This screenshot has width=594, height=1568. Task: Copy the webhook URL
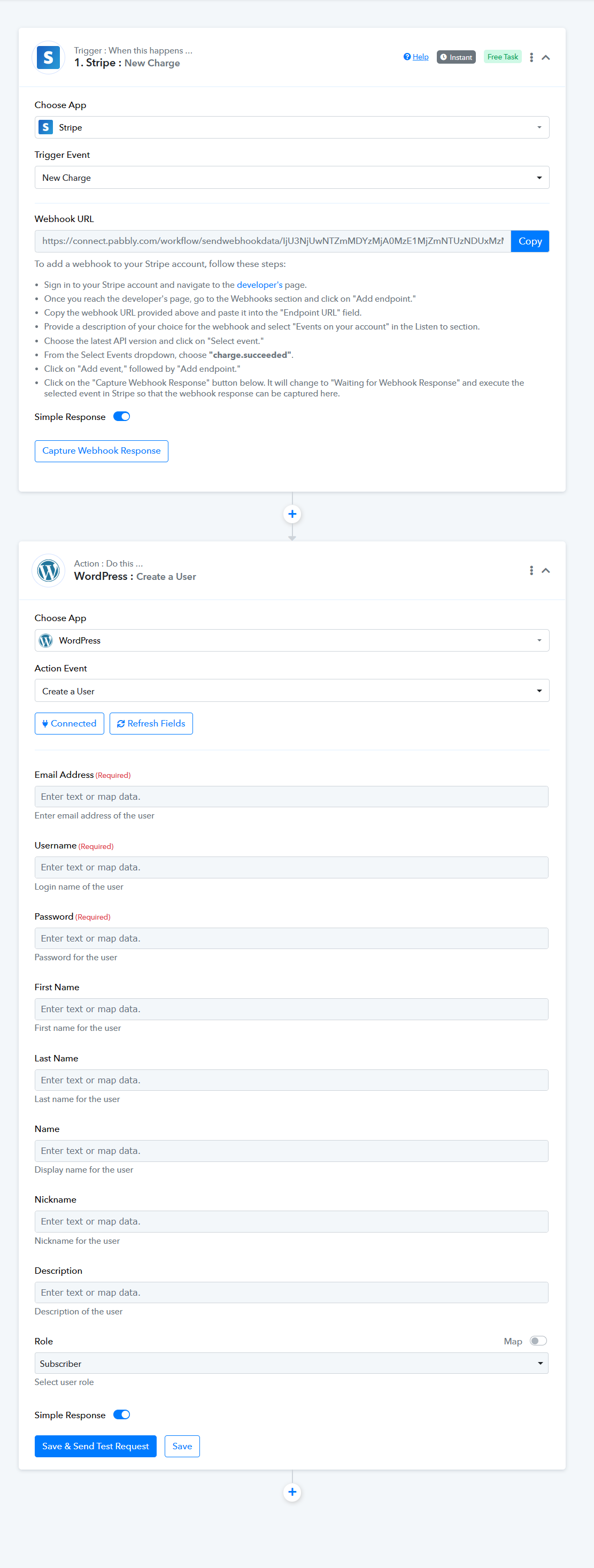pyautogui.click(x=530, y=241)
